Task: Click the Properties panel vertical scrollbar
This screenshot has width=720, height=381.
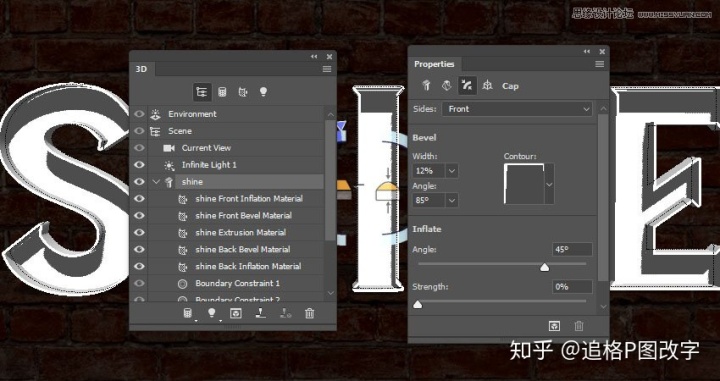Action: 603,197
